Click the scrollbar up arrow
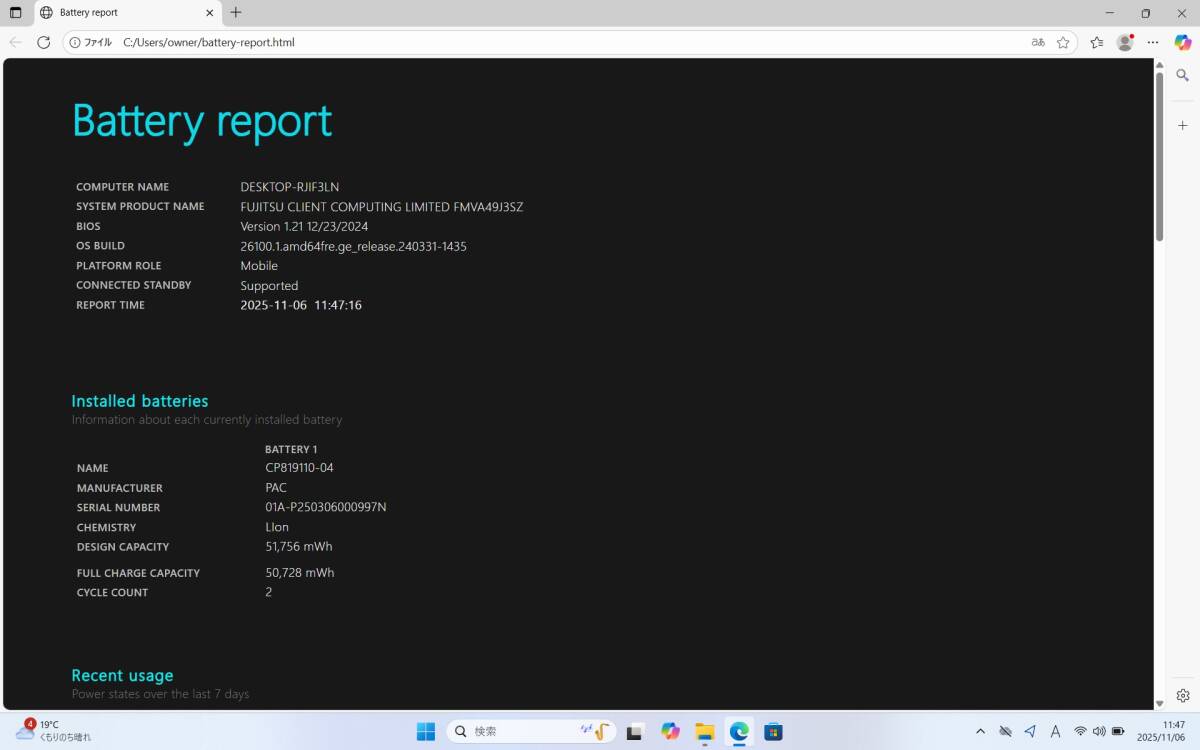Image resolution: width=1200 pixels, height=750 pixels. click(x=1160, y=64)
